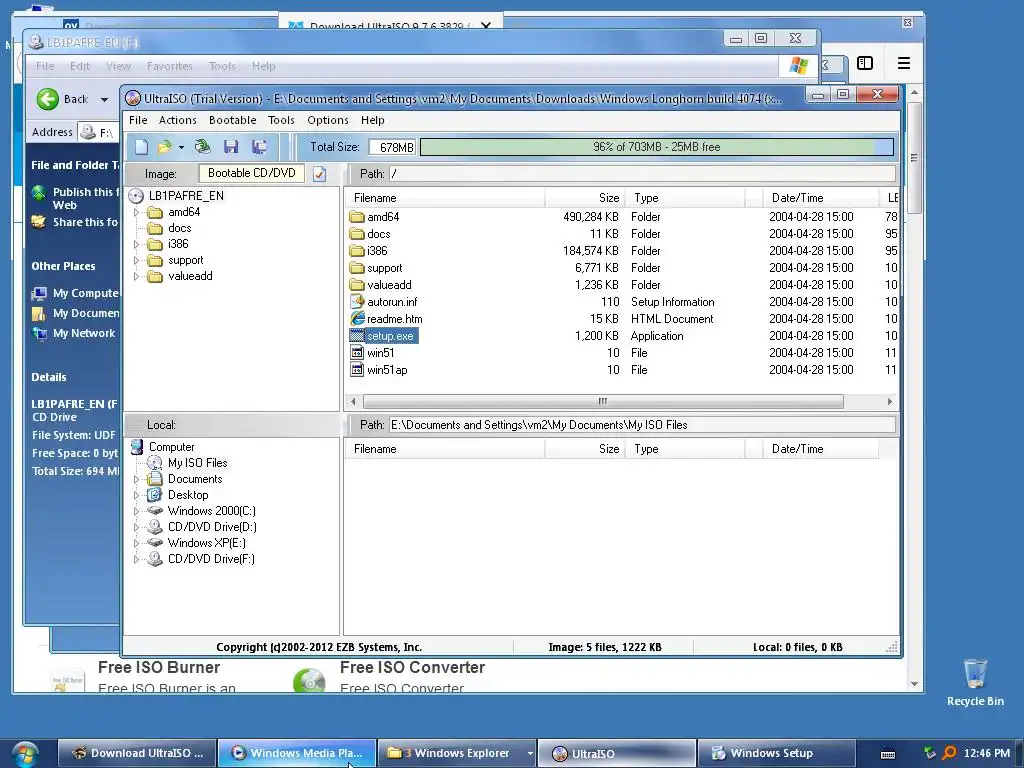Click My Network link in Explorer sidebar
Viewport: 1024px width, 768px height.
[84, 333]
